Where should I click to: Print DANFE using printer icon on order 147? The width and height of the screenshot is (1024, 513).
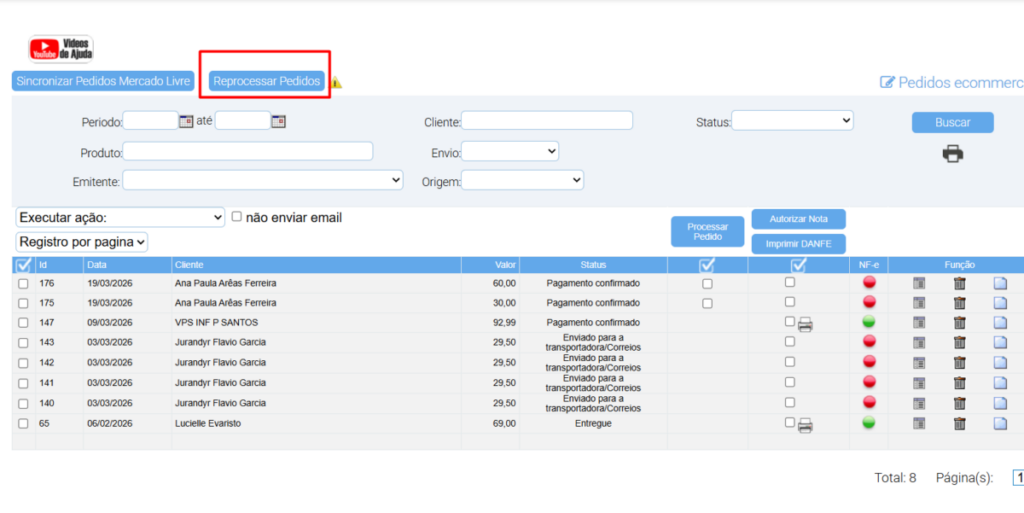click(805, 324)
